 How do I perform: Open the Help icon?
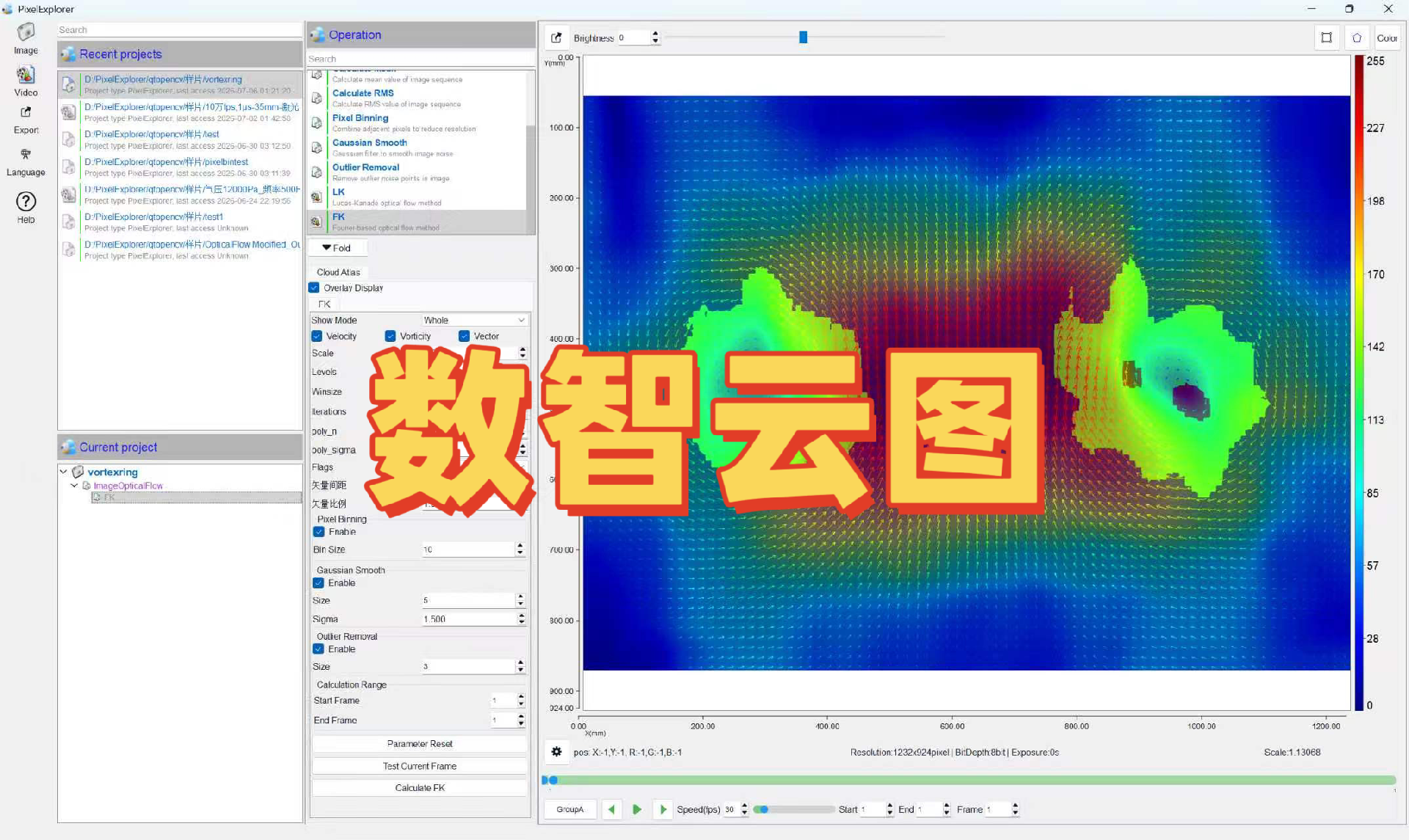pos(26,202)
